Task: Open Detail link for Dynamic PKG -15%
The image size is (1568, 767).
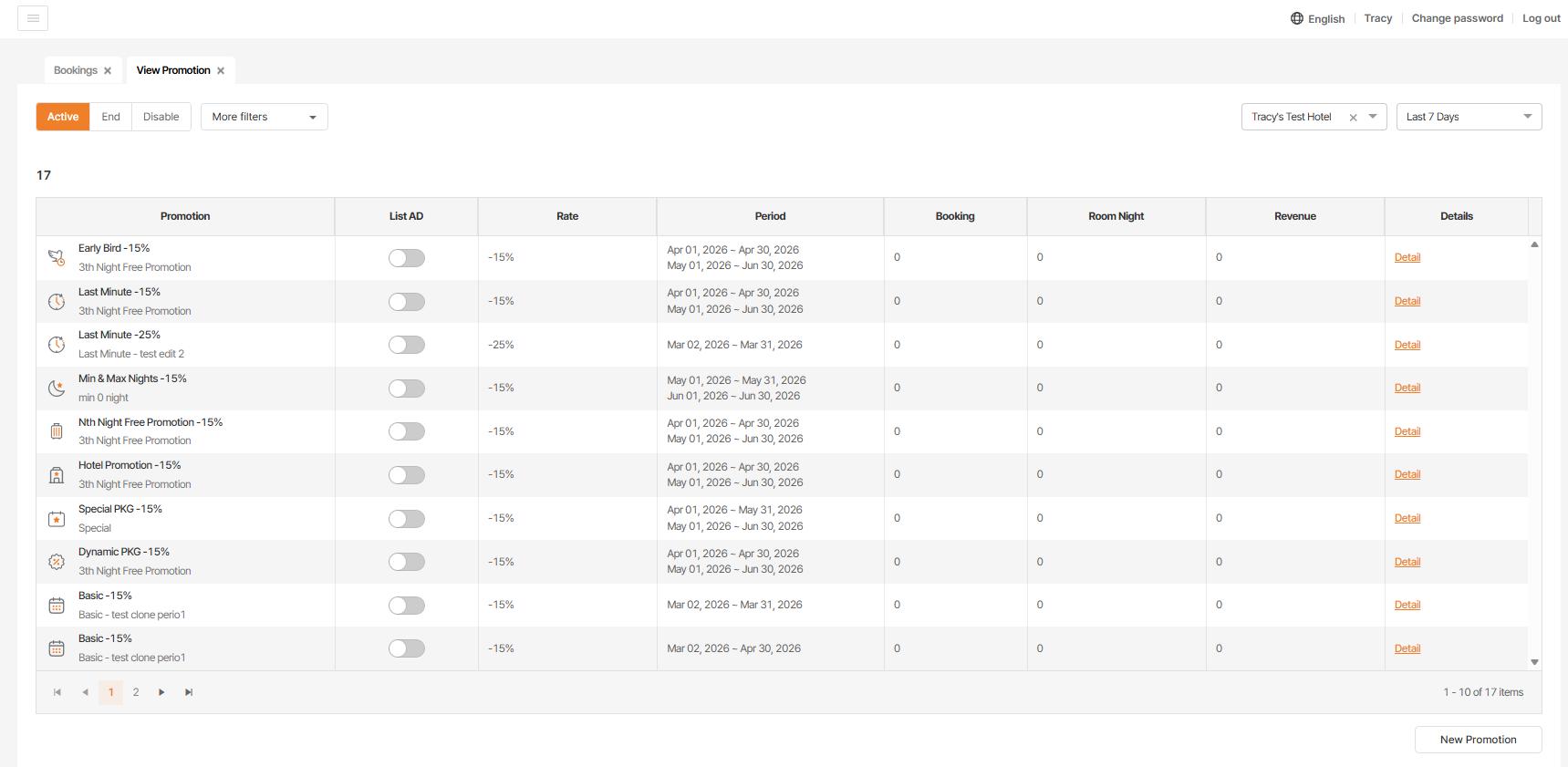Action: (1407, 562)
